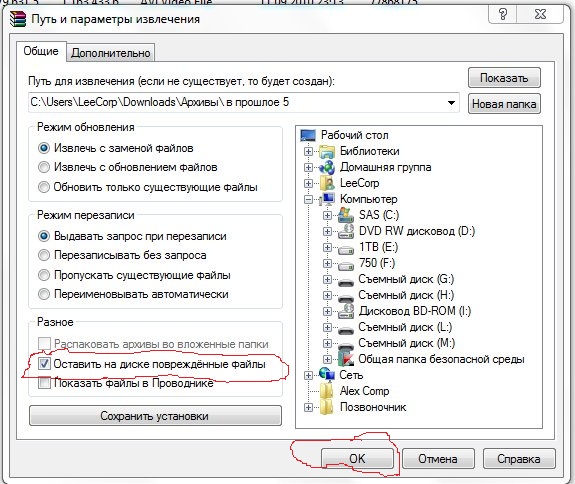Select Alex Comp folder label
Viewport: 575px width, 484px height.
coord(364,391)
